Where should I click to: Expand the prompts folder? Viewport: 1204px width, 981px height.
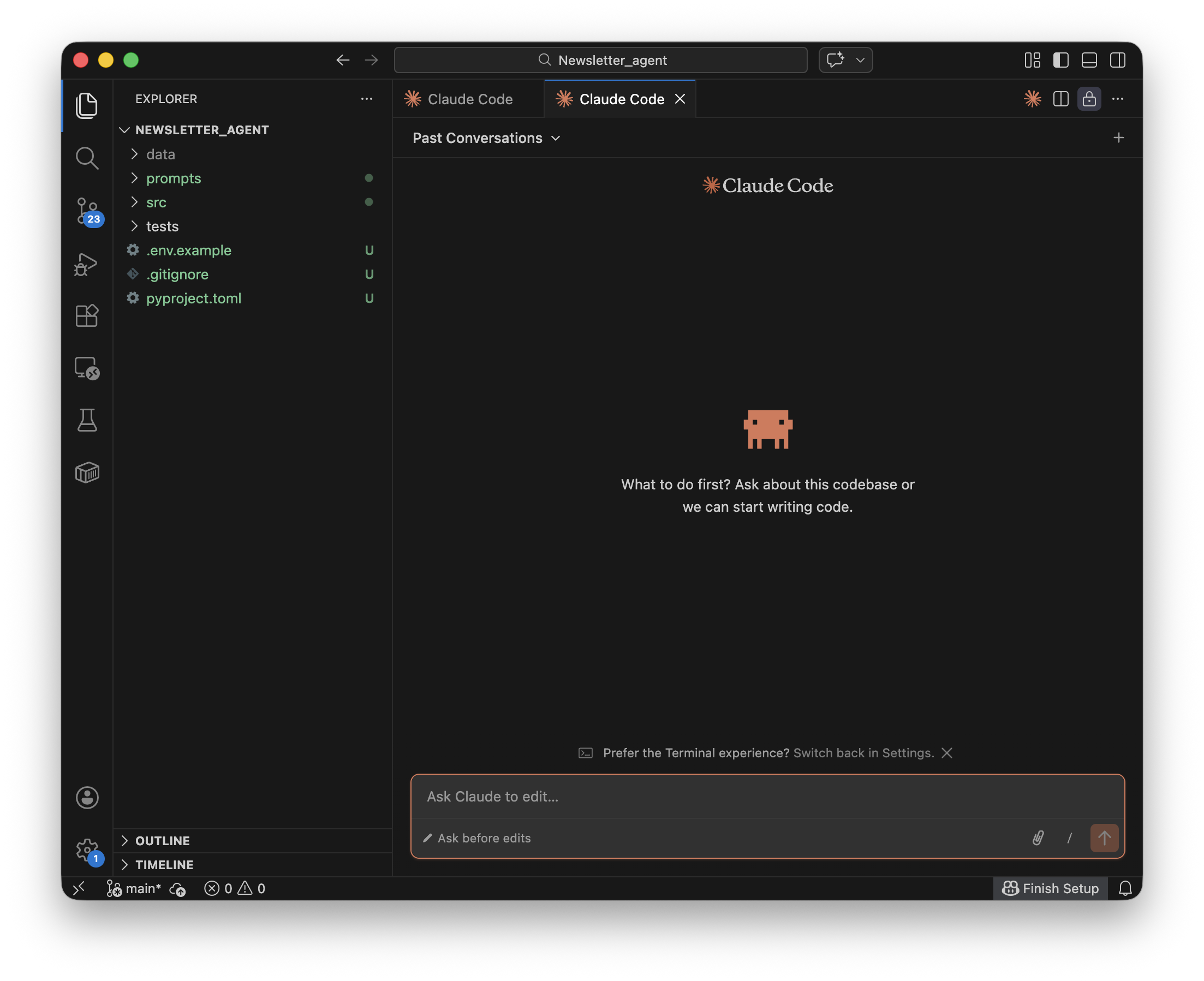pyautogui.click(x=173, y=178)
